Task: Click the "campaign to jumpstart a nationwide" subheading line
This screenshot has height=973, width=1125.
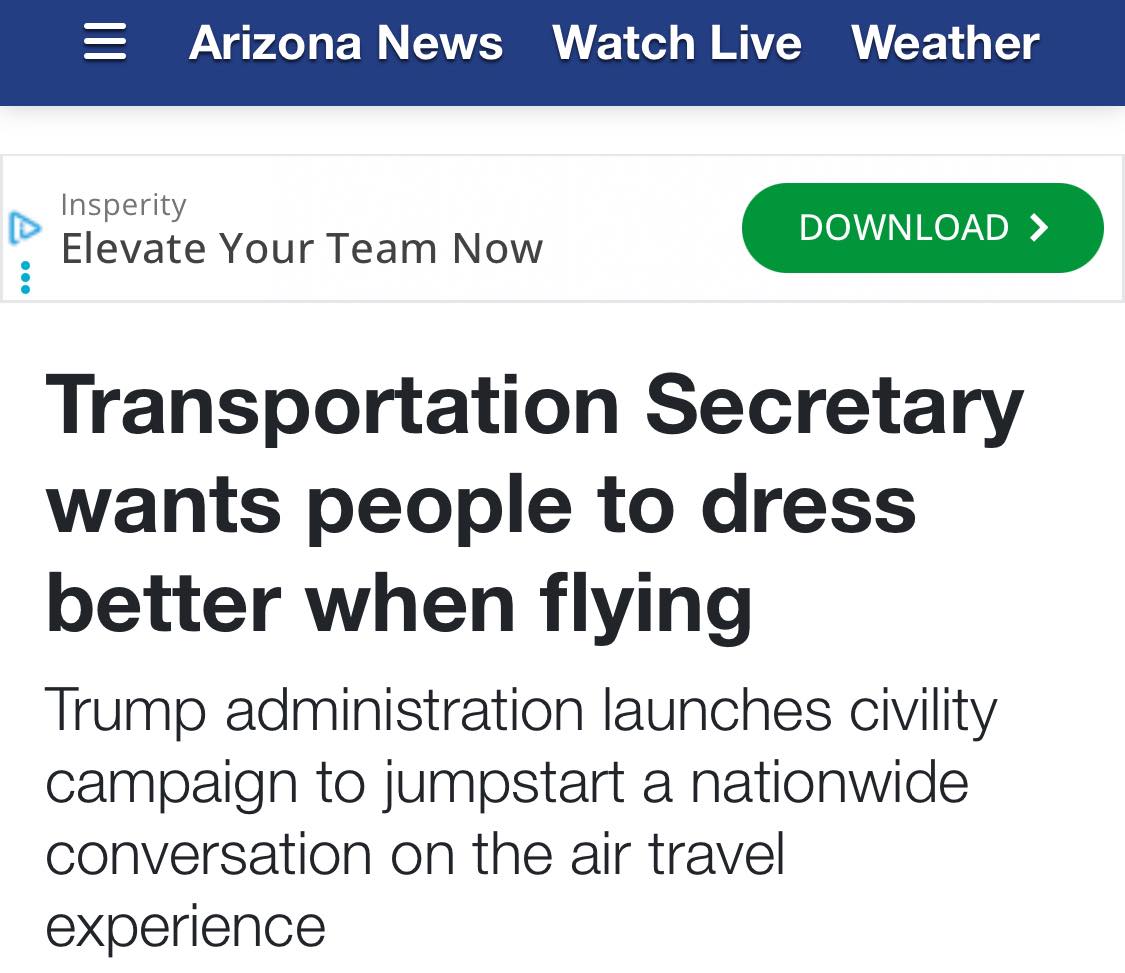Action: pyautogui.click(x=507, y=782)
